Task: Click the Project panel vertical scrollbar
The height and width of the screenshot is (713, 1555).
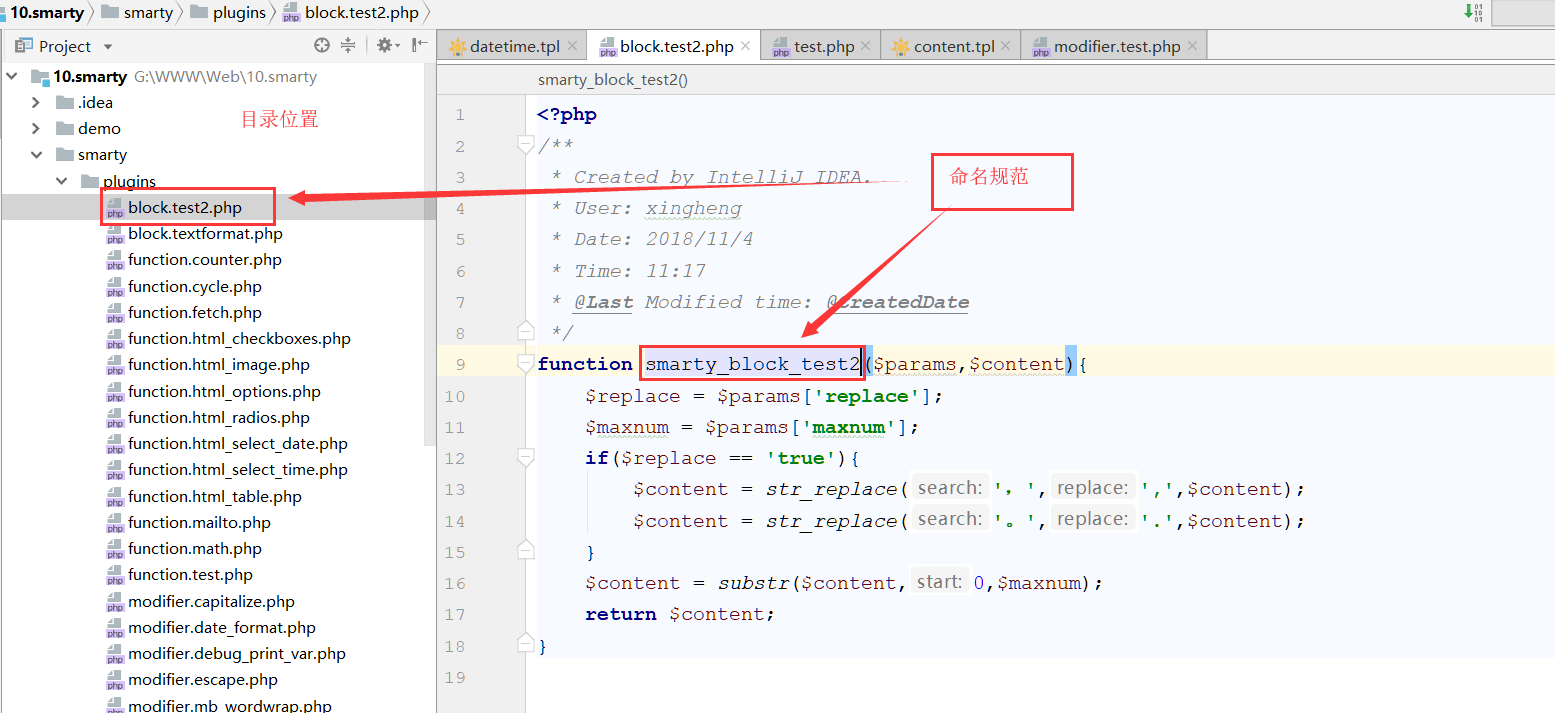Action: 431,255
